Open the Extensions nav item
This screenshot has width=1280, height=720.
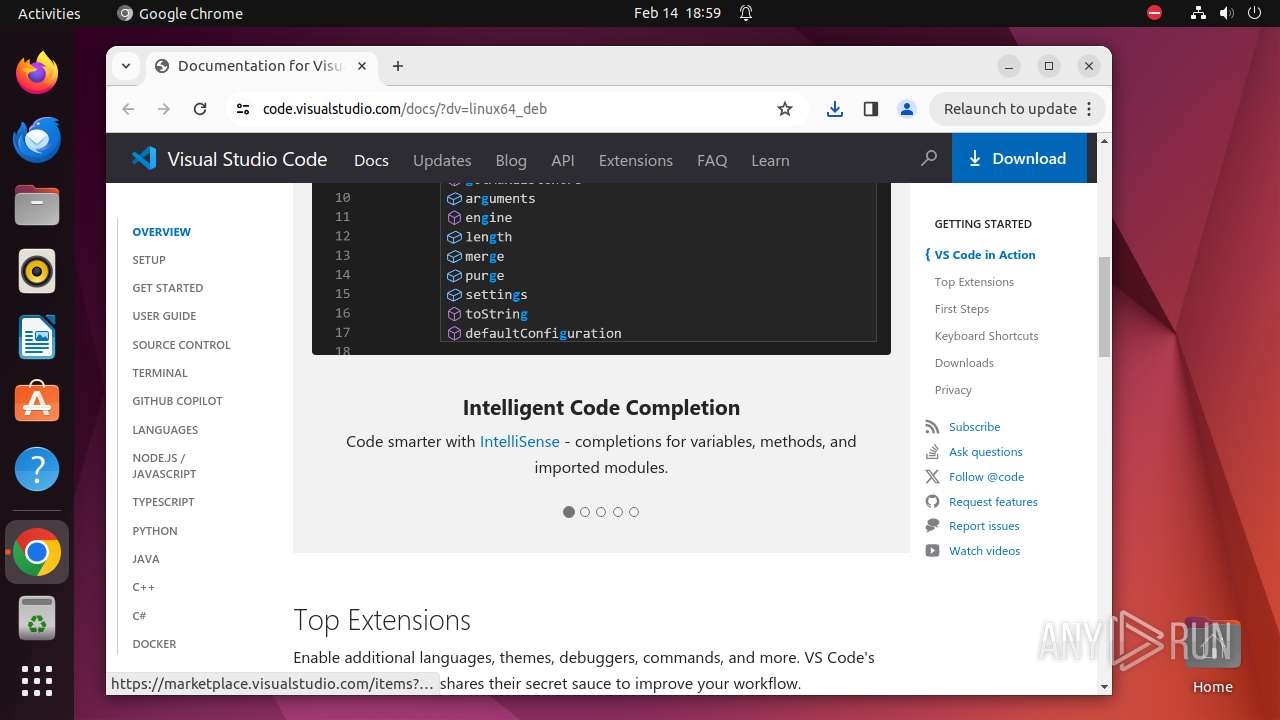[636, 160]
